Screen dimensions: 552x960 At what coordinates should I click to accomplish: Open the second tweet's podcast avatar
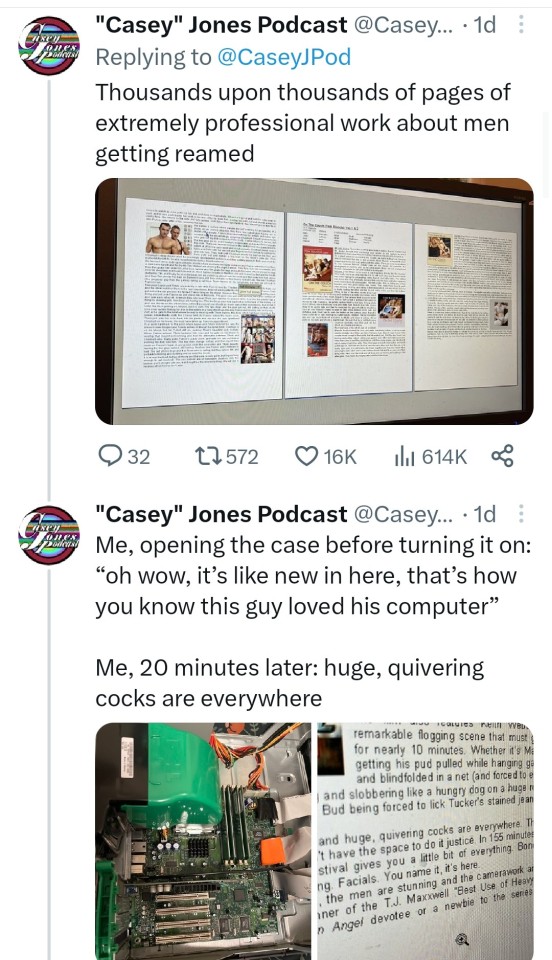[x=49, y=534]
